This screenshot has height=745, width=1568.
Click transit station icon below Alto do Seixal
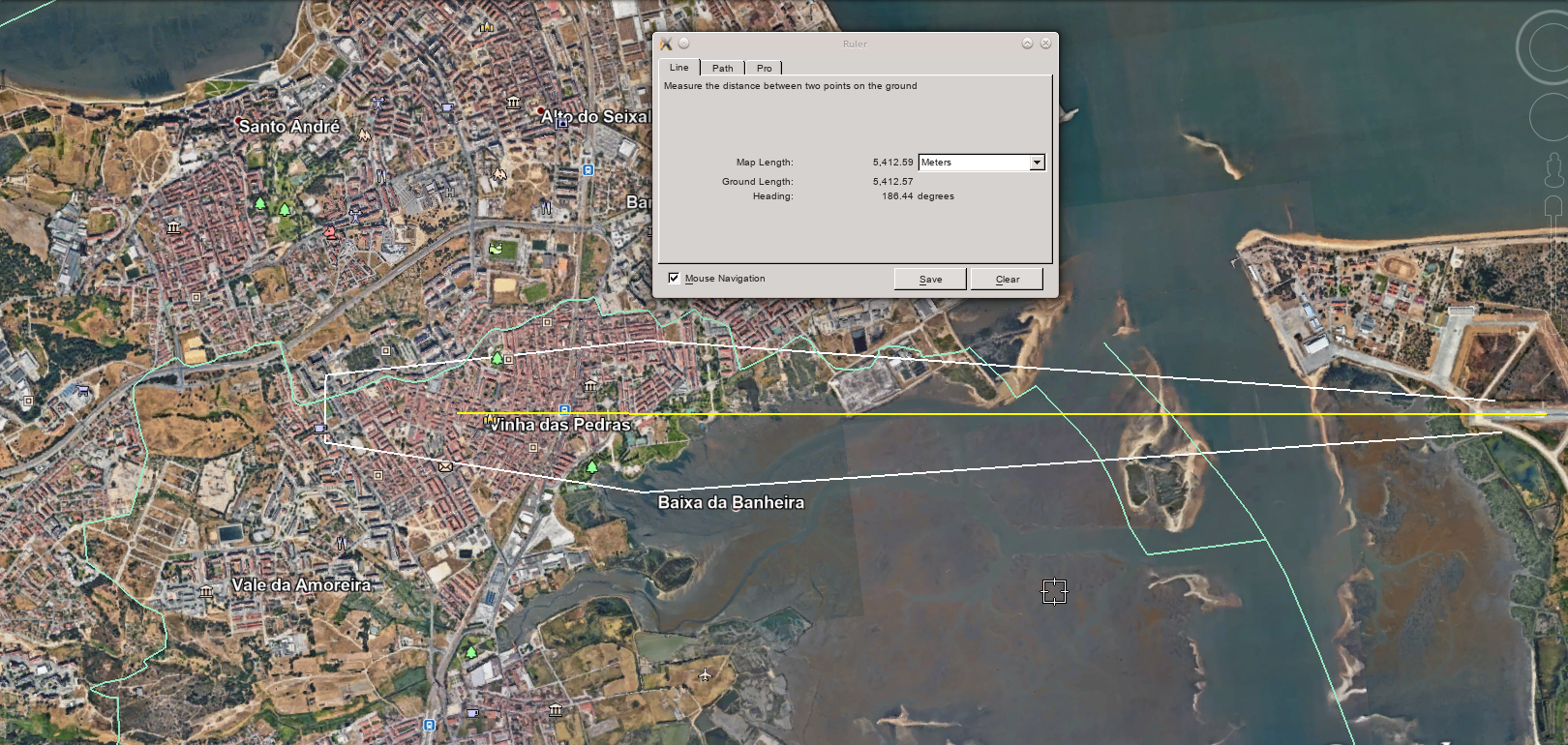coord(588,170)
